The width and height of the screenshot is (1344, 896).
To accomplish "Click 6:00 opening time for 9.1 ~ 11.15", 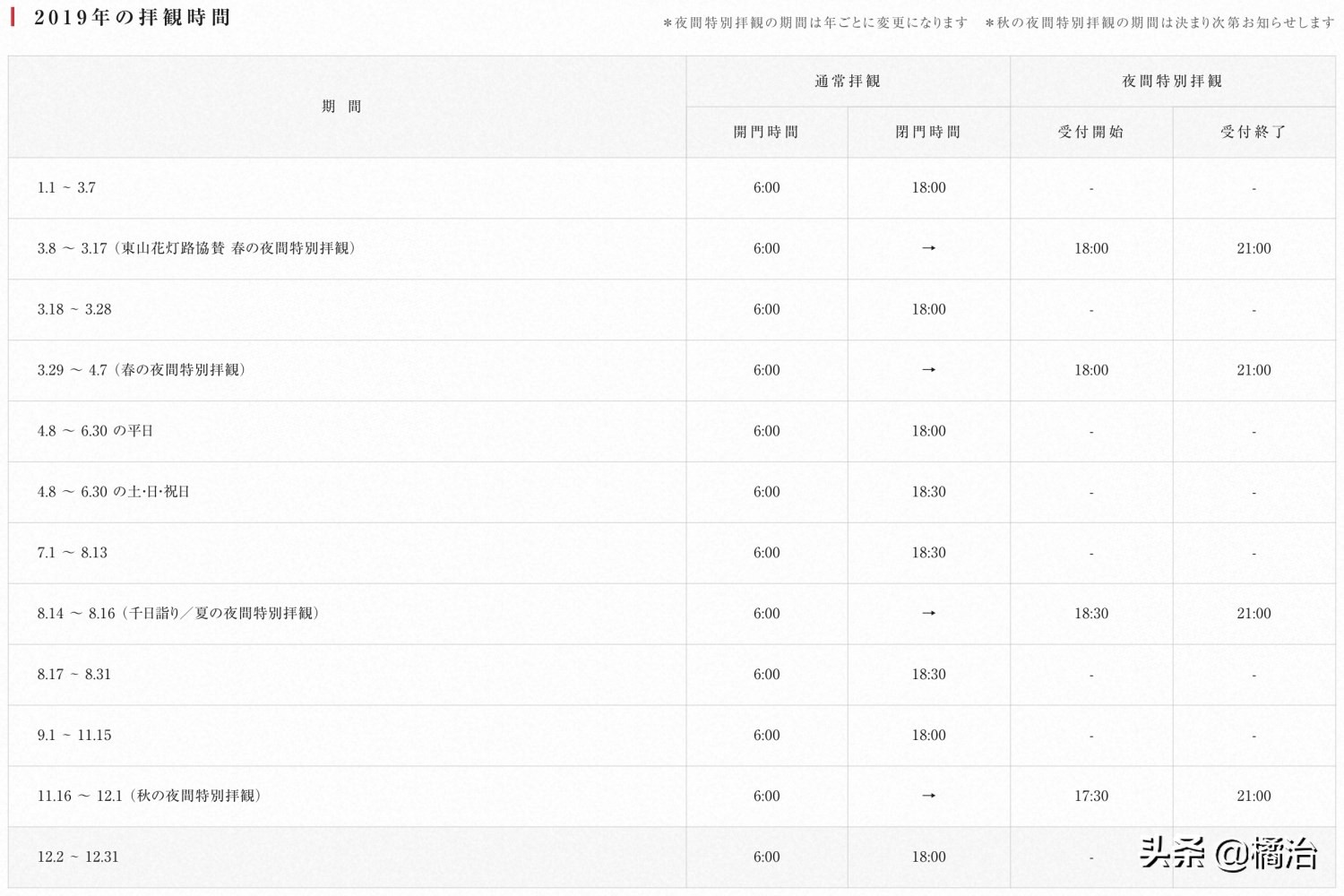I will click(767, 736).
